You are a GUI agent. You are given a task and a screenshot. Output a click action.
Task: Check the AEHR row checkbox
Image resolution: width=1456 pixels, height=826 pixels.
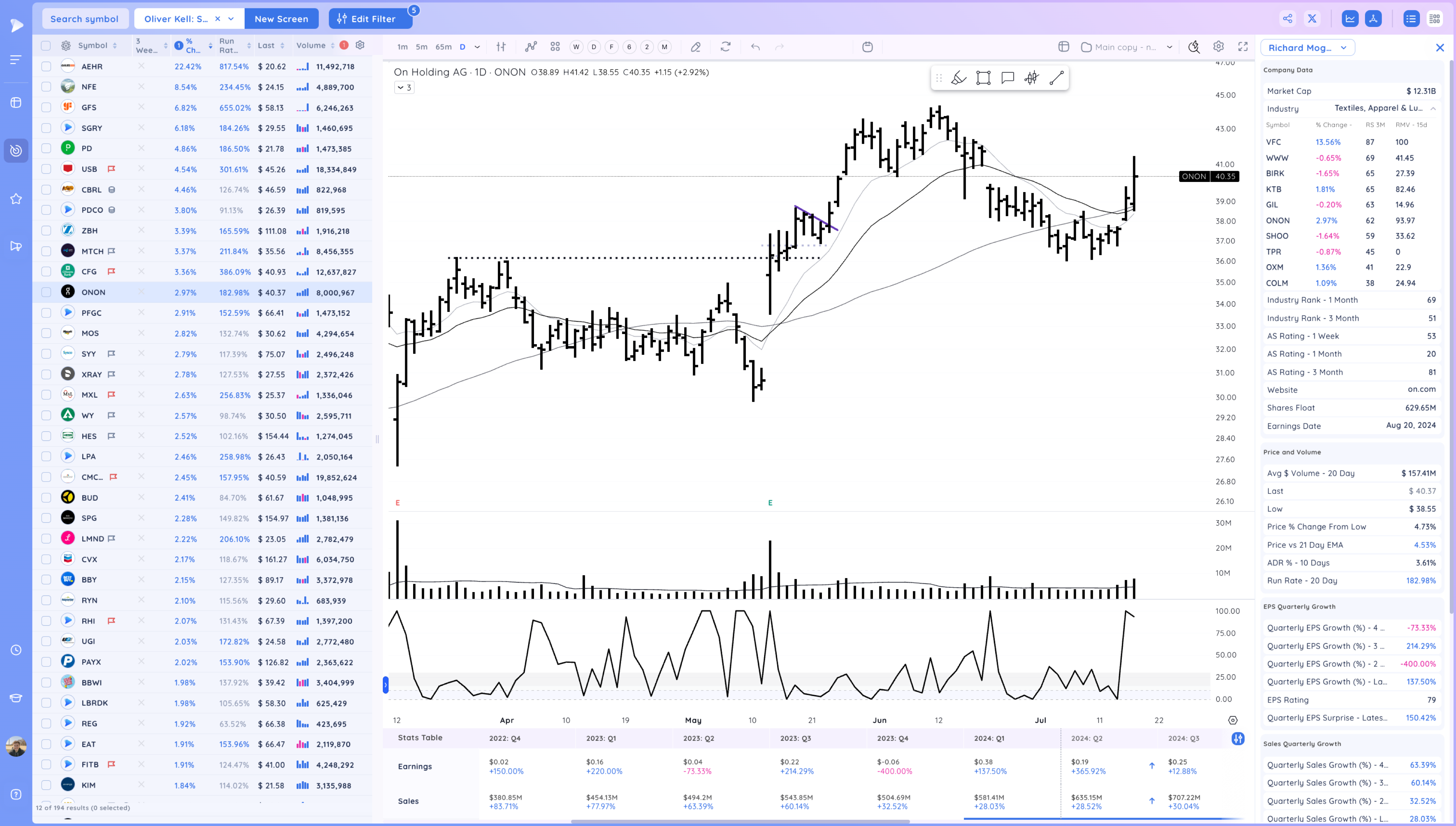46,66
